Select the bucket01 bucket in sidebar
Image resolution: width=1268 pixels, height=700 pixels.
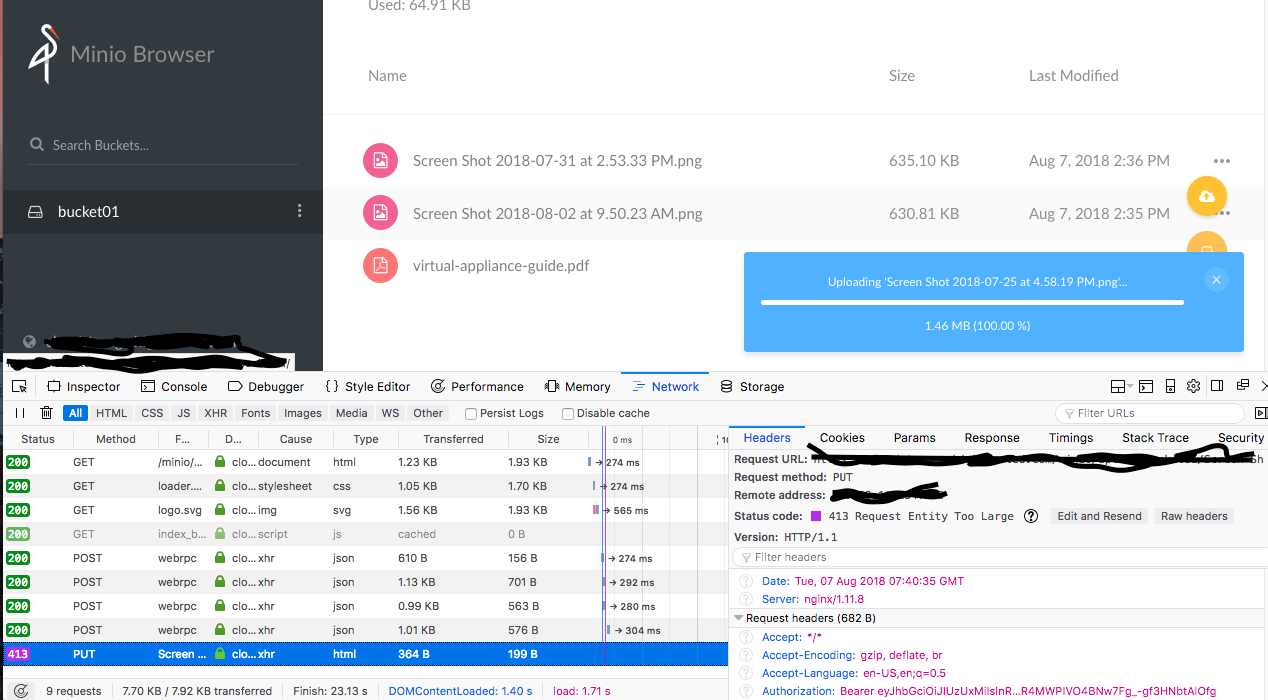click(162, 212)
